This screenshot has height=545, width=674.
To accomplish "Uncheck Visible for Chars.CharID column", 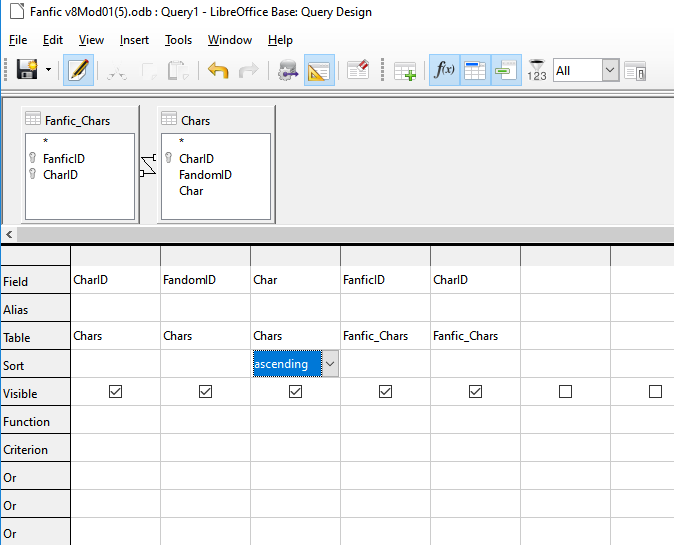I will tap(115, 393).
